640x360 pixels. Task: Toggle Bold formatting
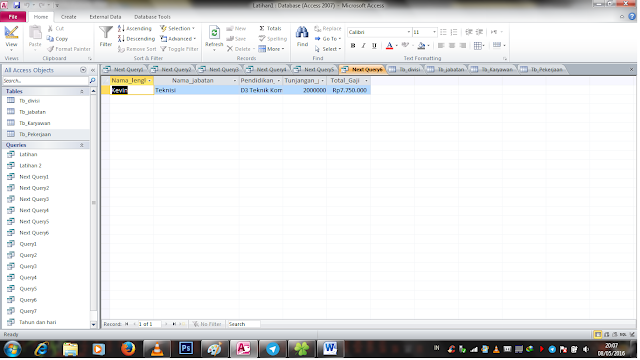[x=353, y=46]
